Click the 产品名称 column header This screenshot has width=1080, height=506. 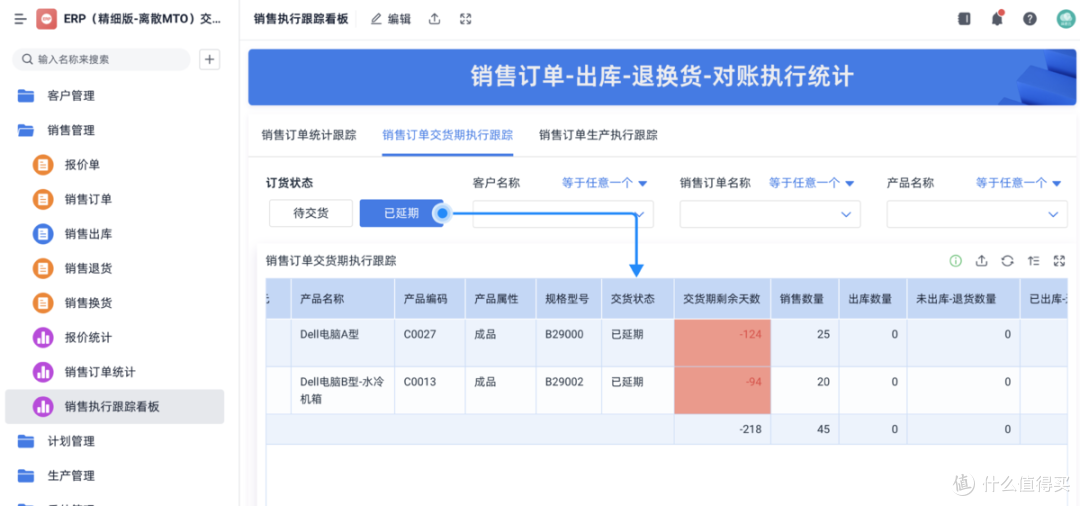pos(343,299)
